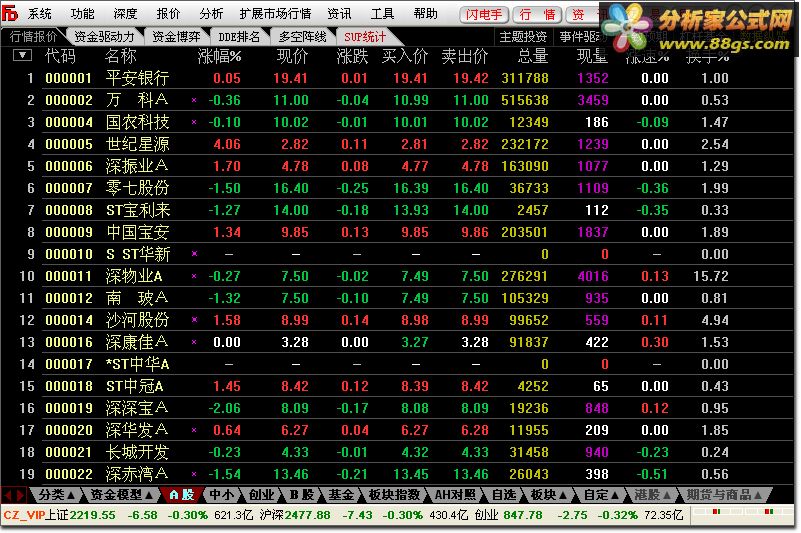Image resolution: width=801 pixels, height=533 pixels.
Task: Click the 闪电手 button
Action: pos(483,14)
